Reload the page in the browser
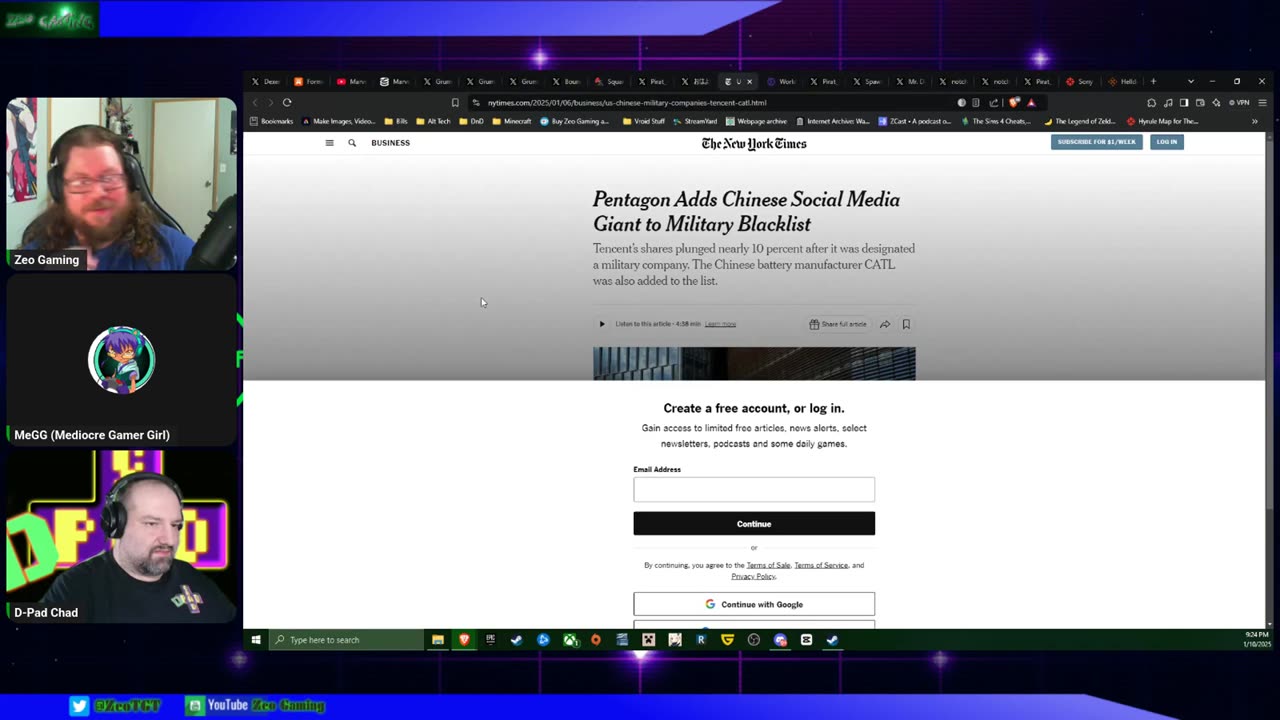Screen dimensions: 1280x720 point(287,102)
